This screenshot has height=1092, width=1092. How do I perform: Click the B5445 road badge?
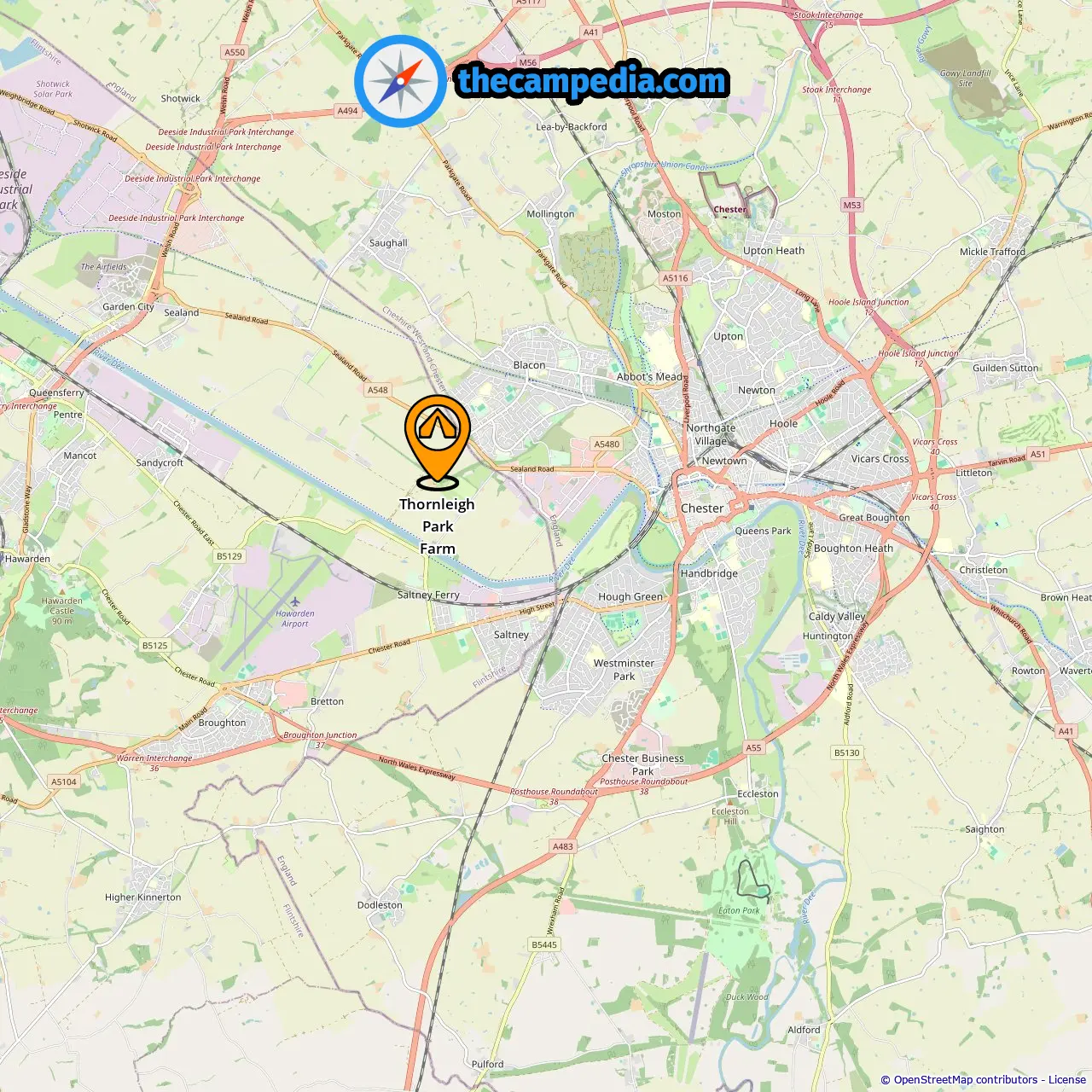[x=544, y=944]
